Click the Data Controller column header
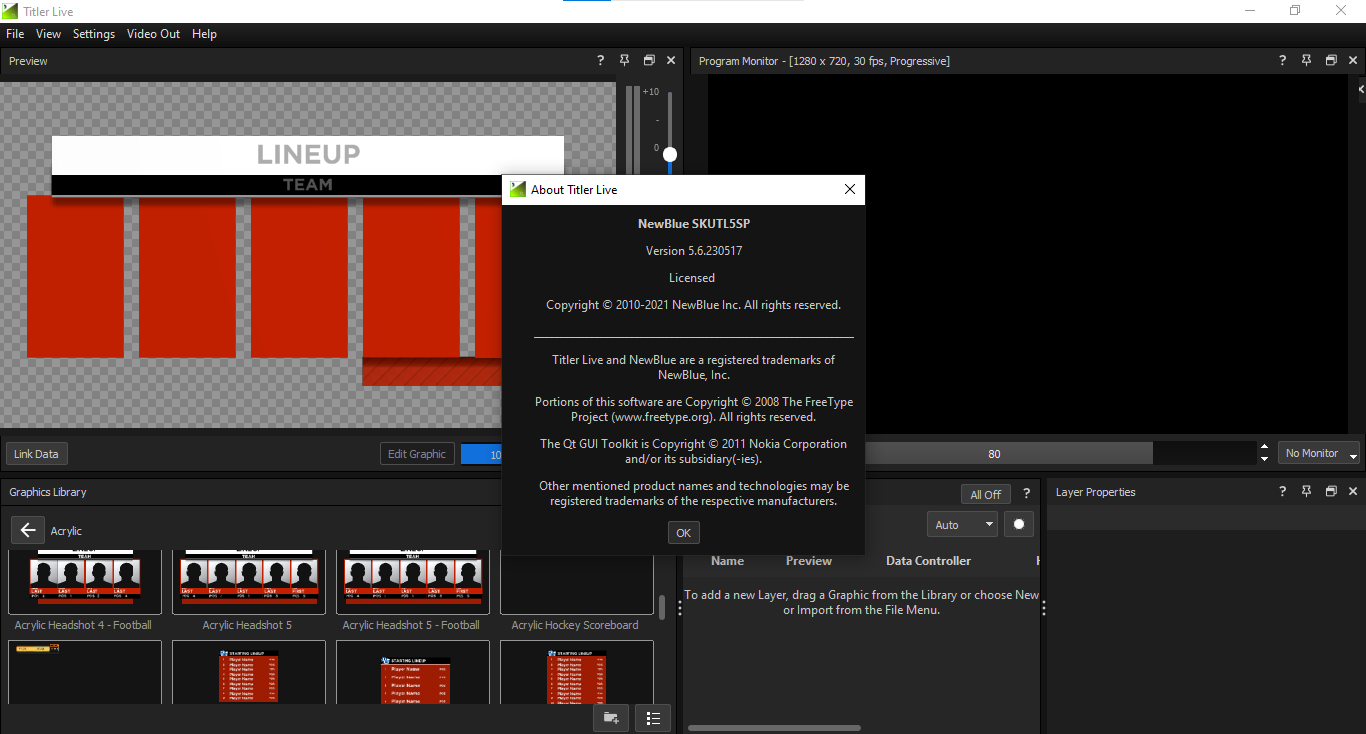 pyautogui.click(x=928, y=561)
